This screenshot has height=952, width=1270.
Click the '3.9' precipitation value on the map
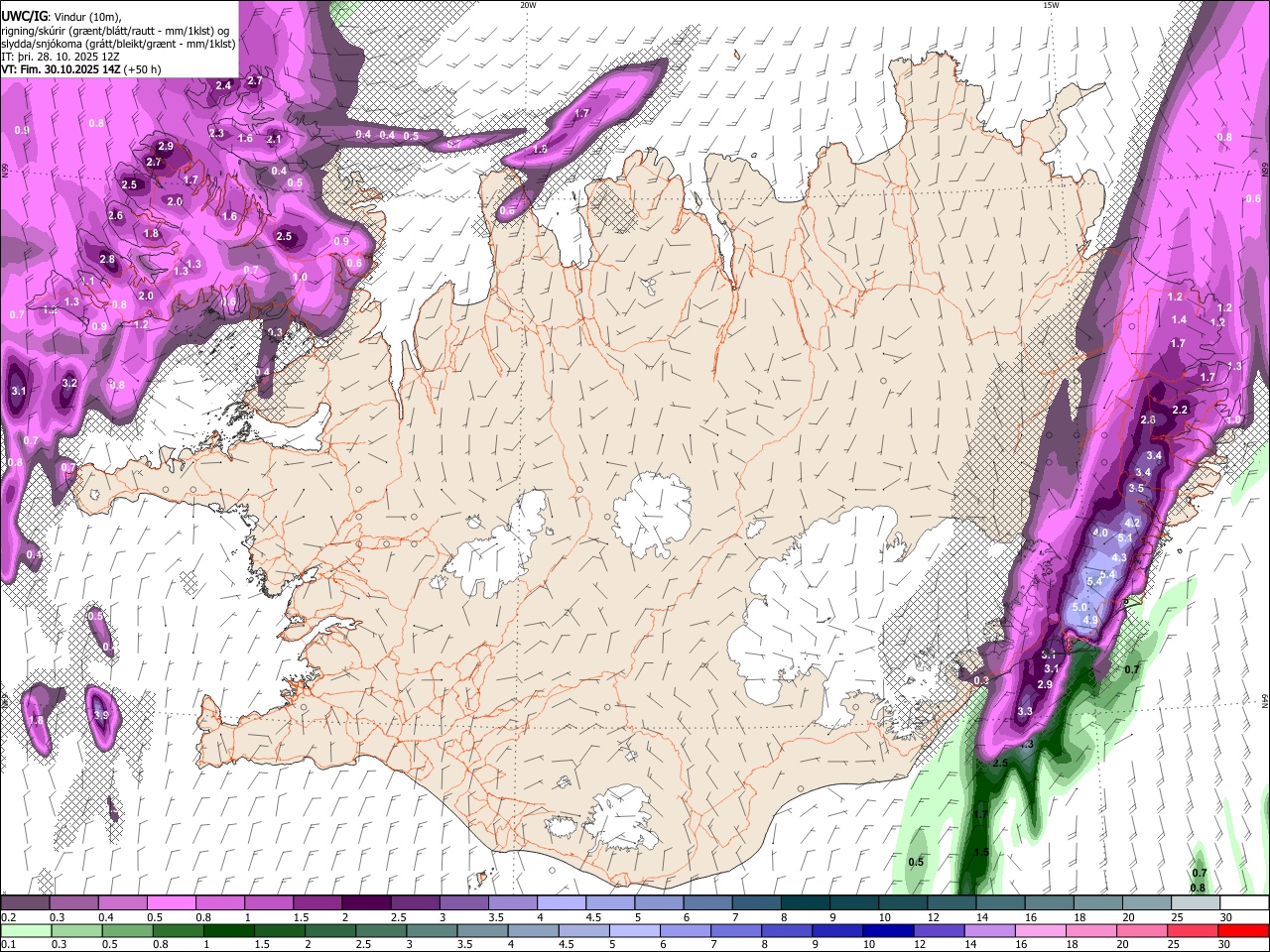tap(100, 715)
